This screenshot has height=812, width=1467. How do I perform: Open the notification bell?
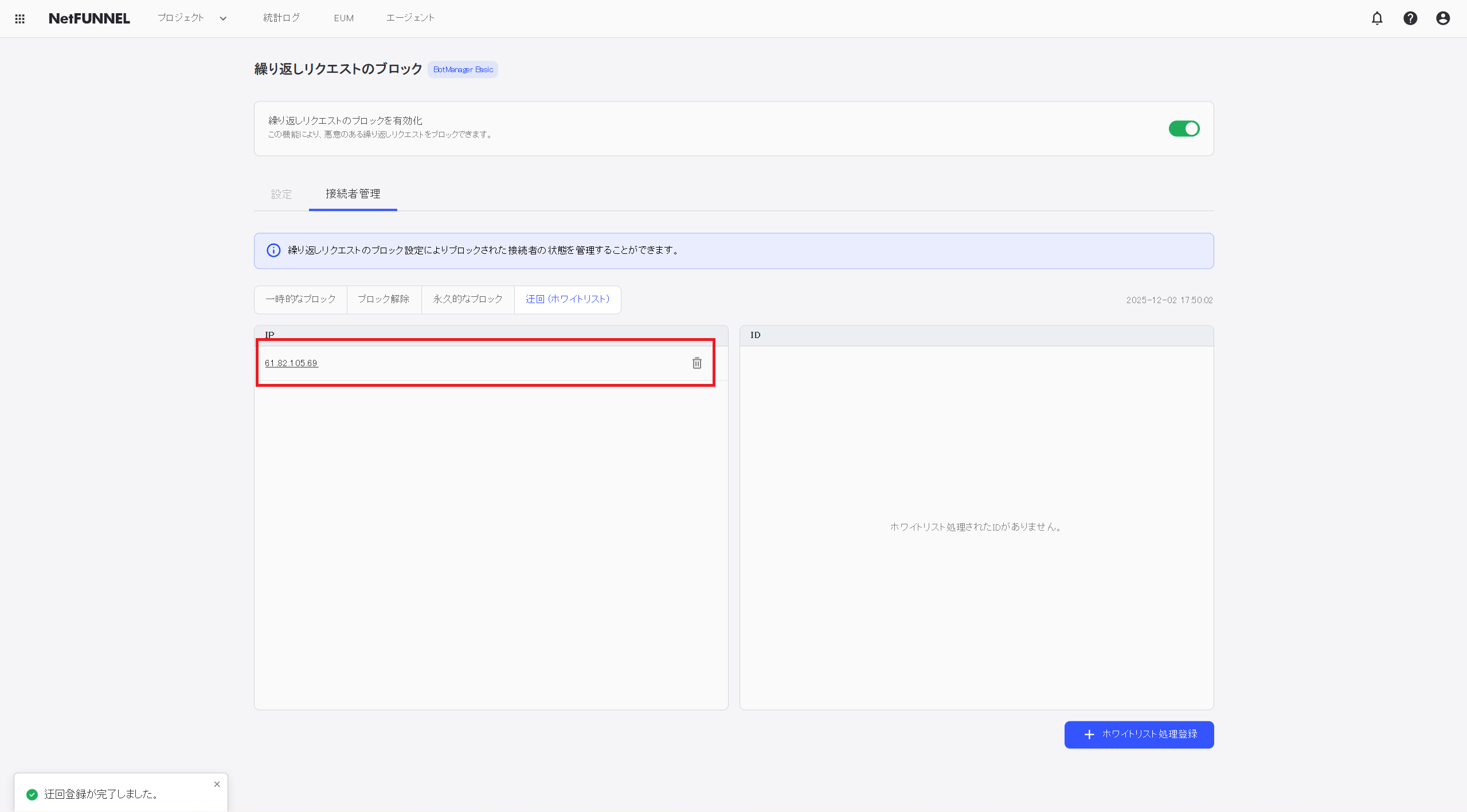tap(1376, 18)
